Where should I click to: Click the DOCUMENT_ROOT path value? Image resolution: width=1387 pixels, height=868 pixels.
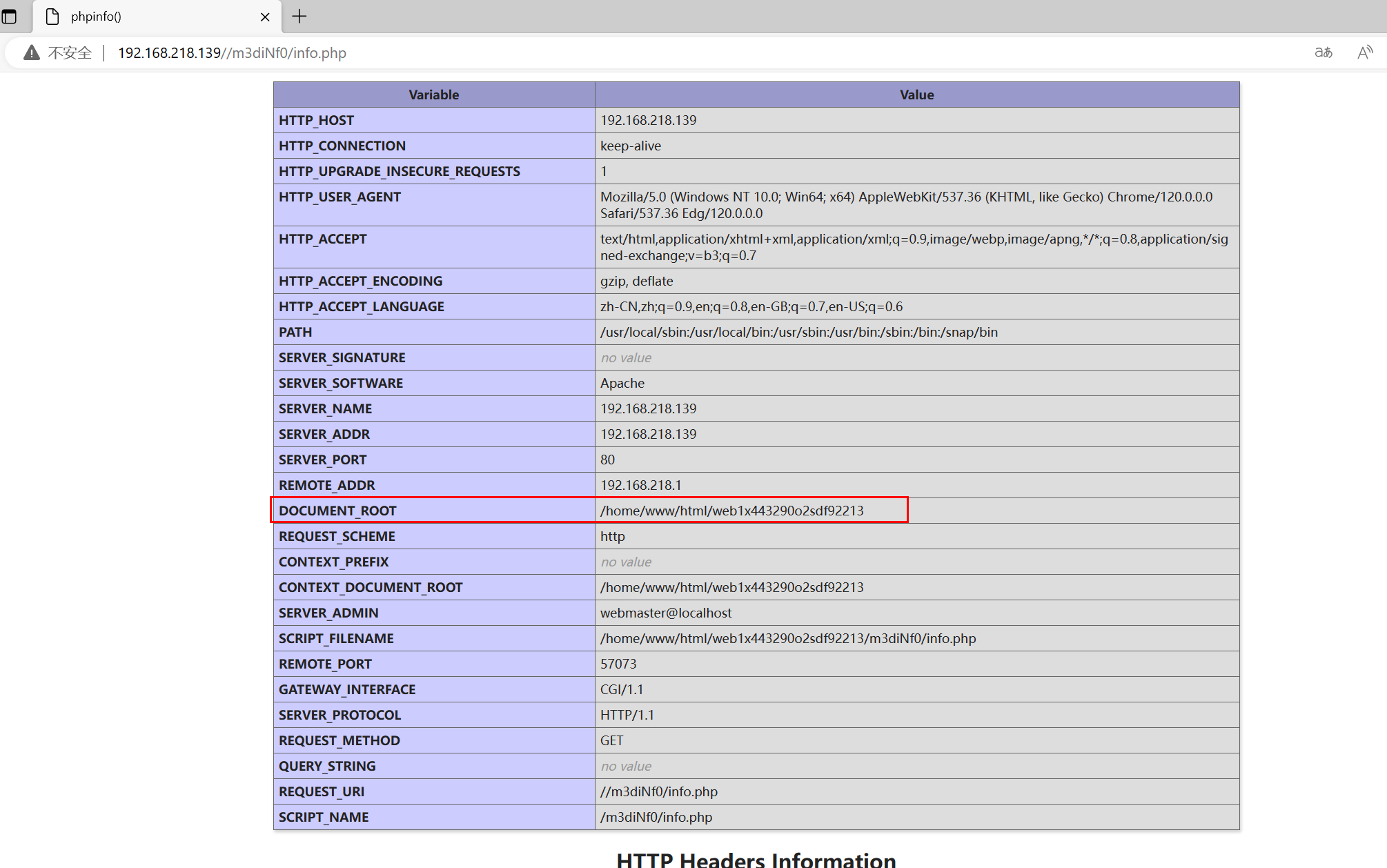(x=732, y=511)
